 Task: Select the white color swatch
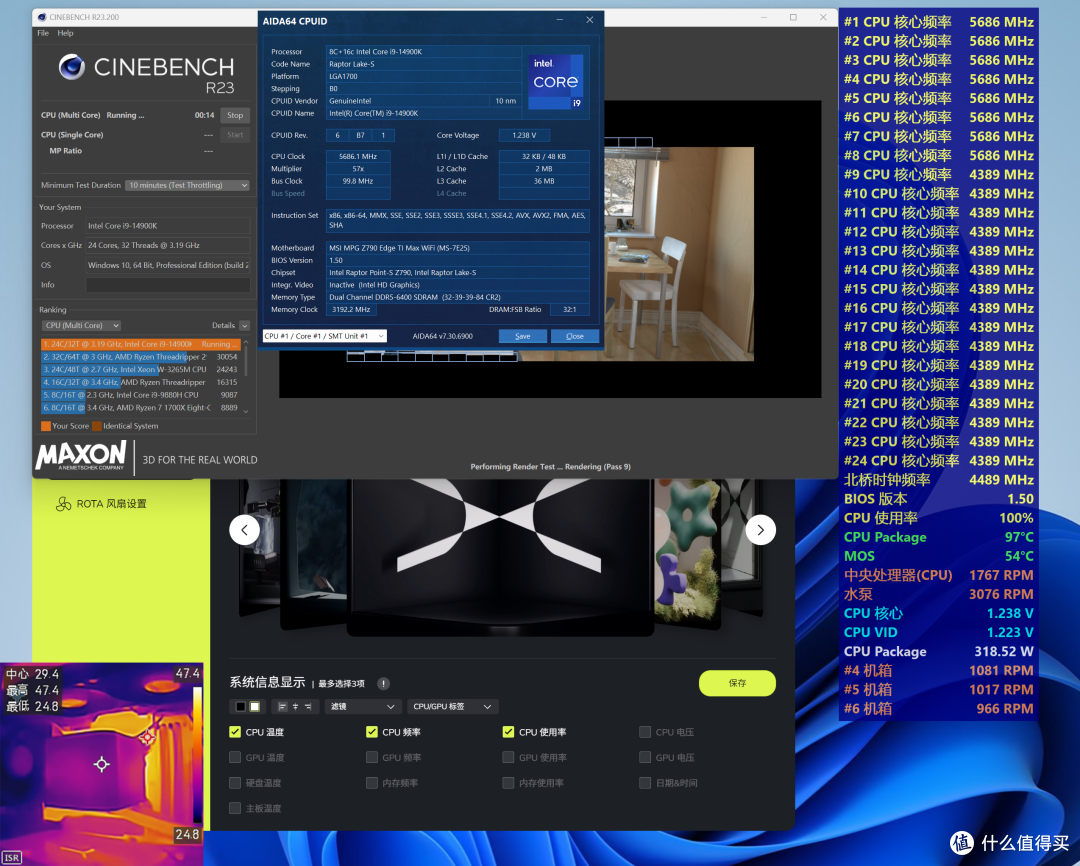[255, 706]
